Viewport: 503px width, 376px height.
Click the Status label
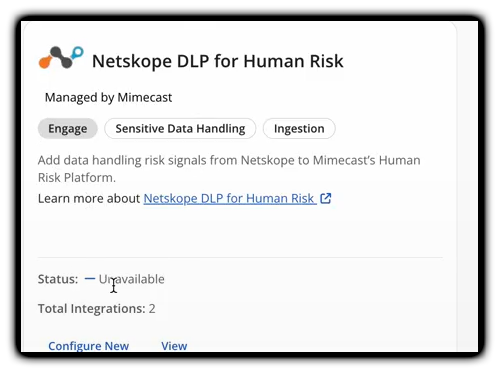click(58, 279)
